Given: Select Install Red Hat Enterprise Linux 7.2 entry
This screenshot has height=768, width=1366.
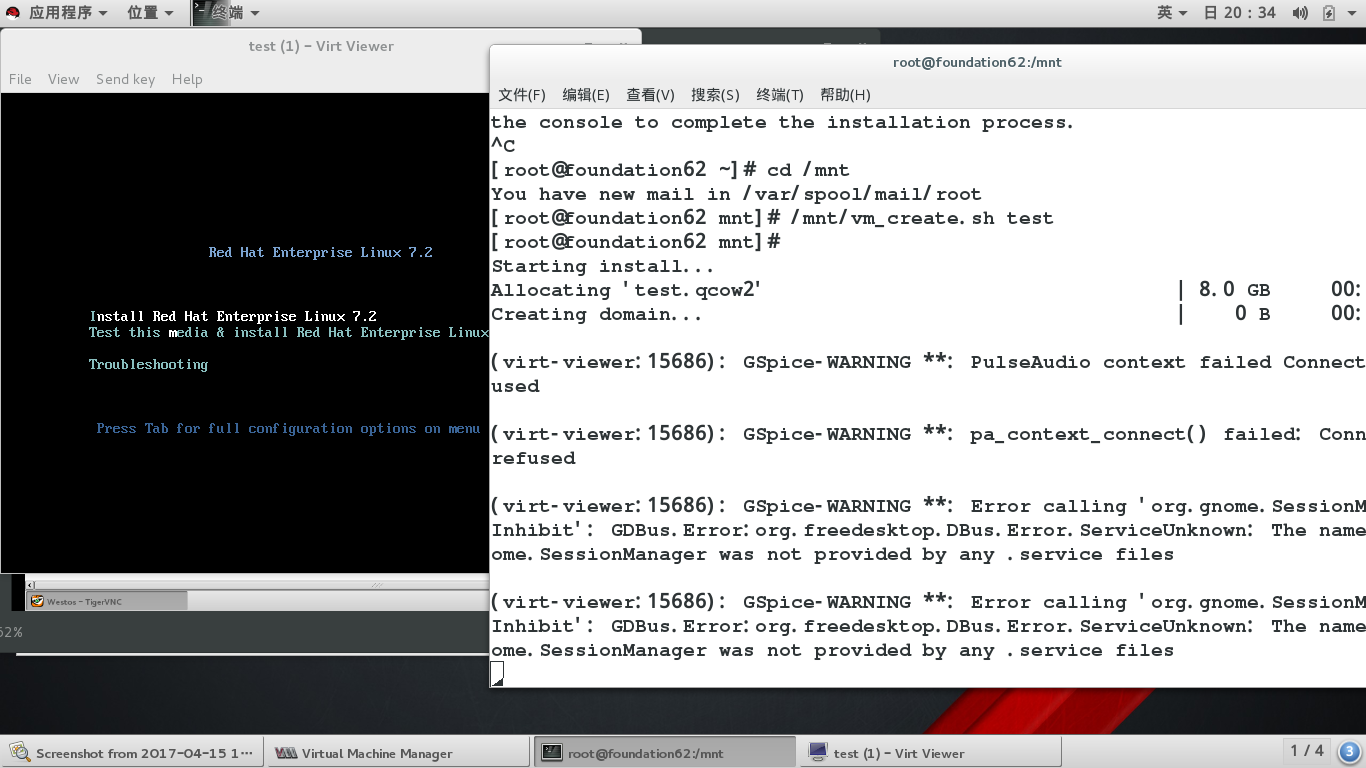Looking at the screenshot, I should point(233,316).
